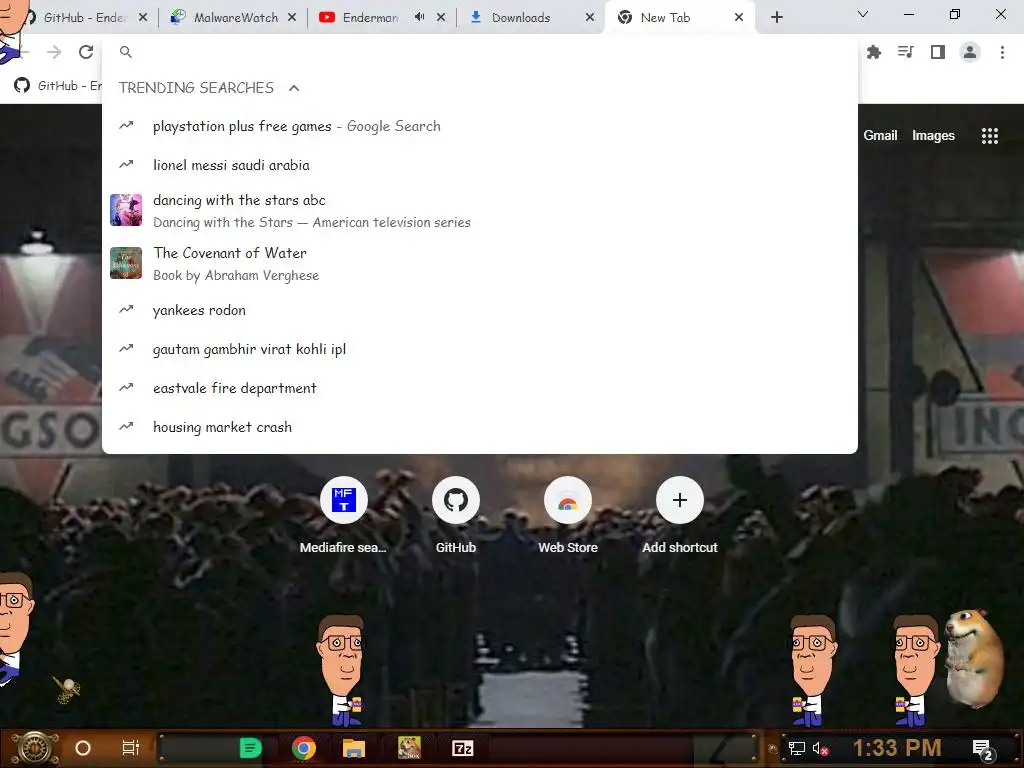1024x768 pixels.
Task: Open 7-Zip from the taskbar
Action: click(462, 748)
